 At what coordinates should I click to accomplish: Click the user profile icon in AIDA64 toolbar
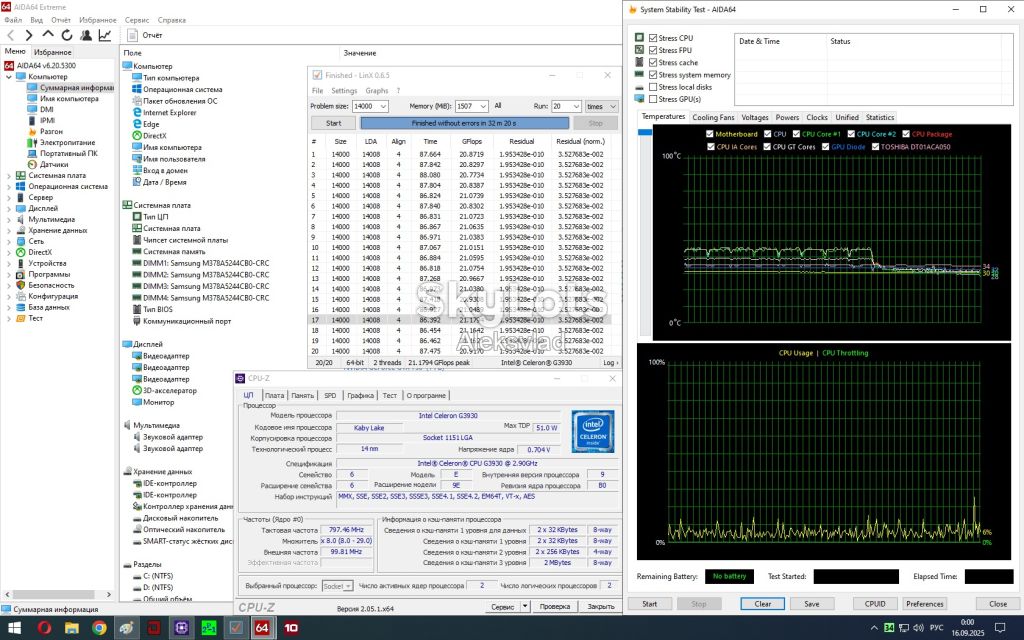click(86, 35)
